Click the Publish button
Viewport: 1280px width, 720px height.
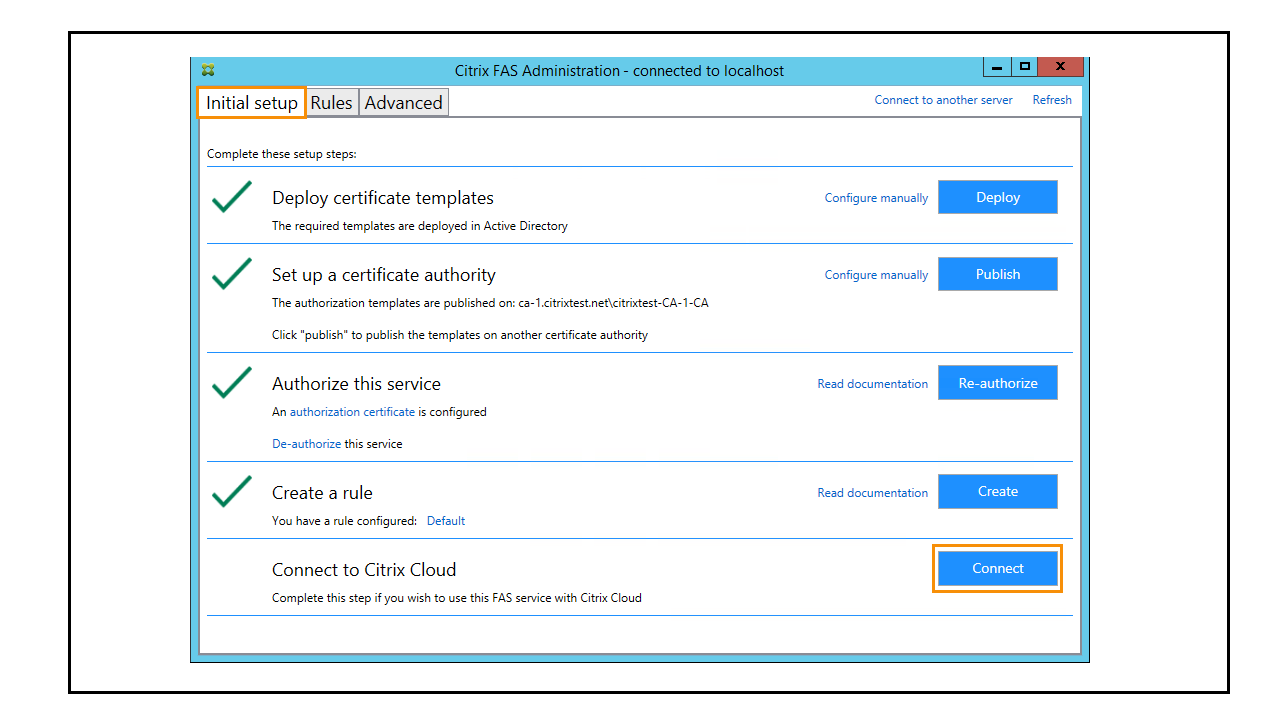point(998,274)
